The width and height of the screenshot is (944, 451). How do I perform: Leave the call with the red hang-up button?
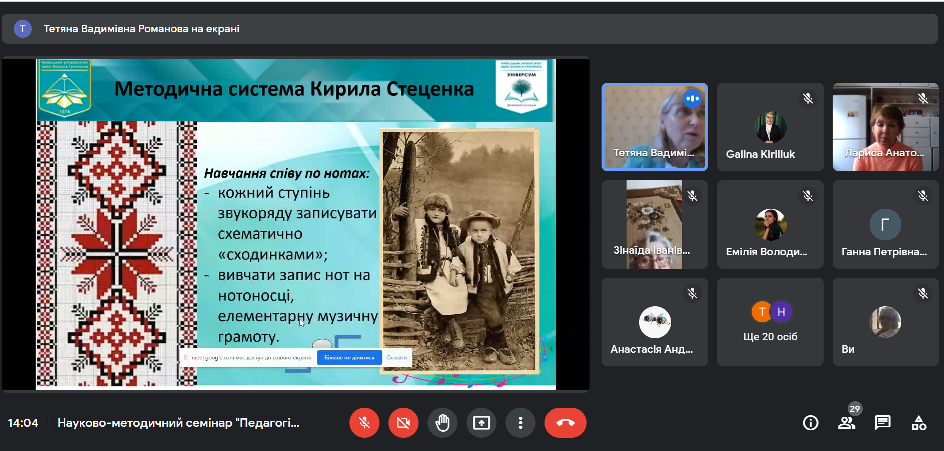tap(565, 423)
